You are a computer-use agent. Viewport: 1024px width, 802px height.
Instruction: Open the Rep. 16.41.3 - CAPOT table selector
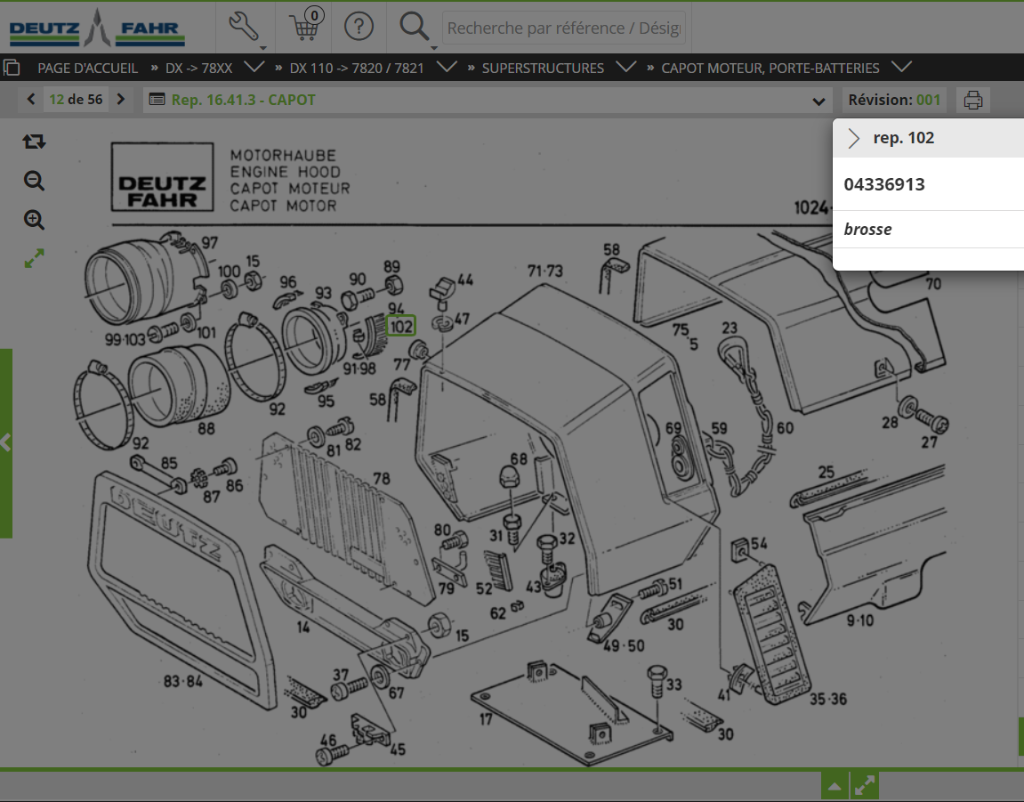point(487,100)
